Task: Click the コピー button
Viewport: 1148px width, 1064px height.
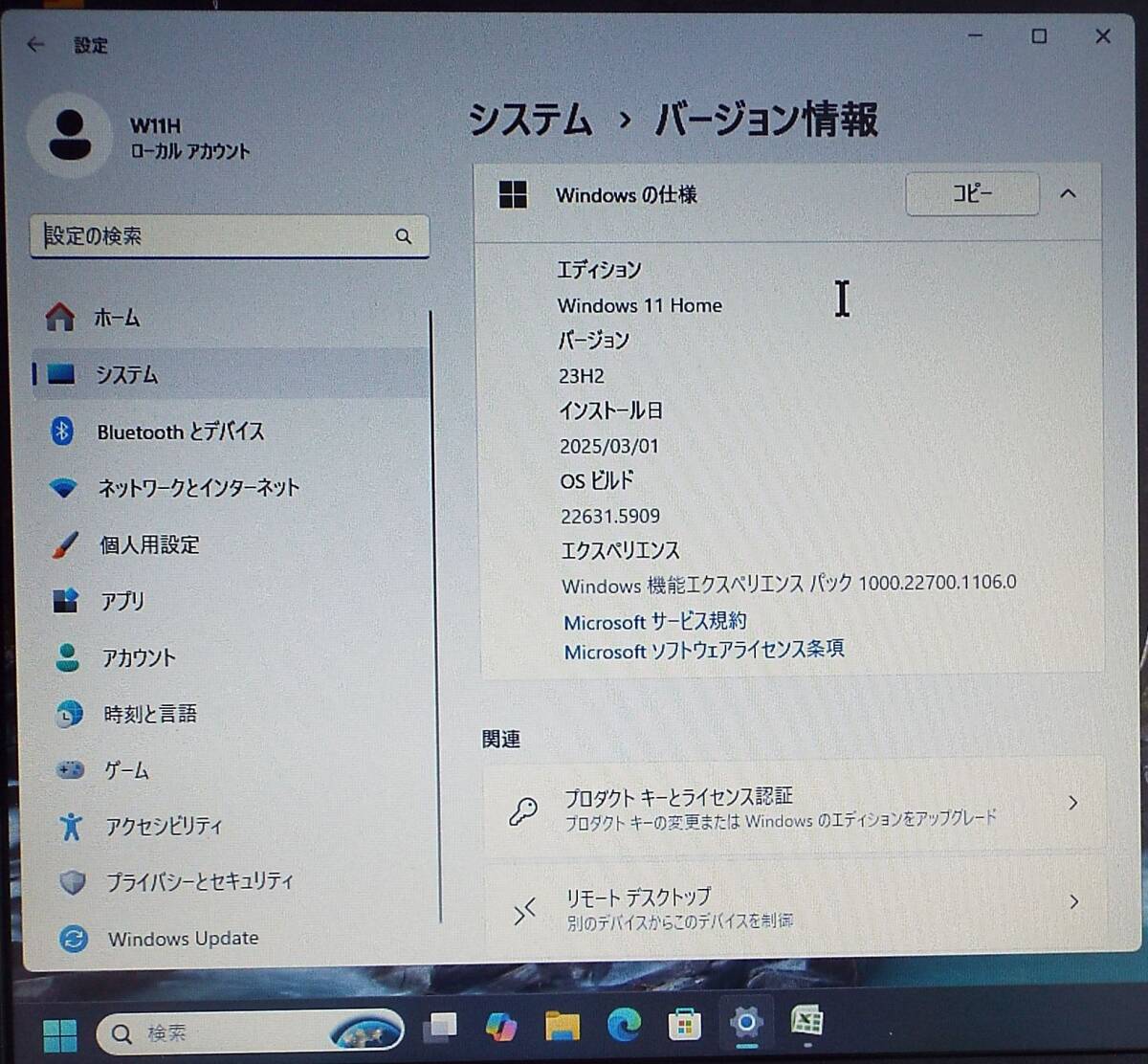Action: click(972, 193)
